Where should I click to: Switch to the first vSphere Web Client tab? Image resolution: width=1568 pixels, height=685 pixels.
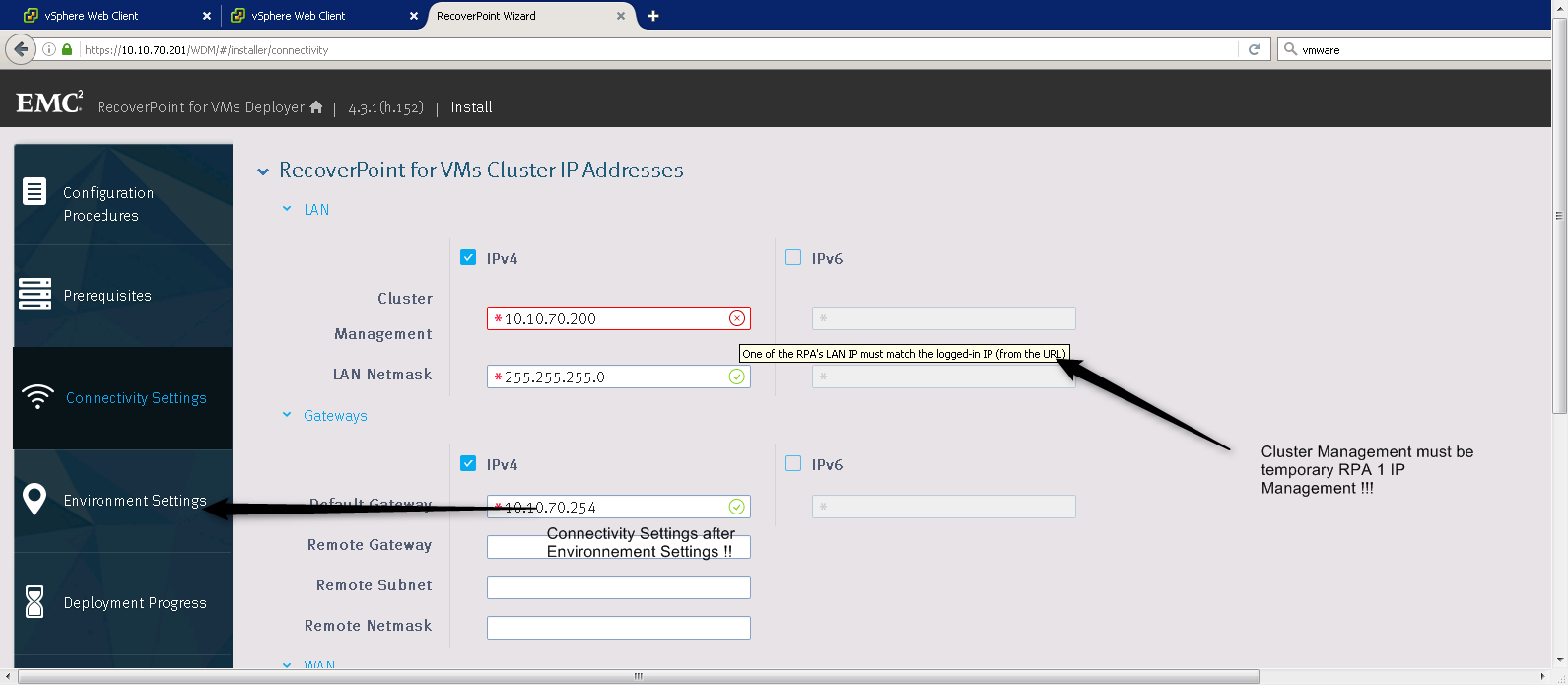pos(116,16)
